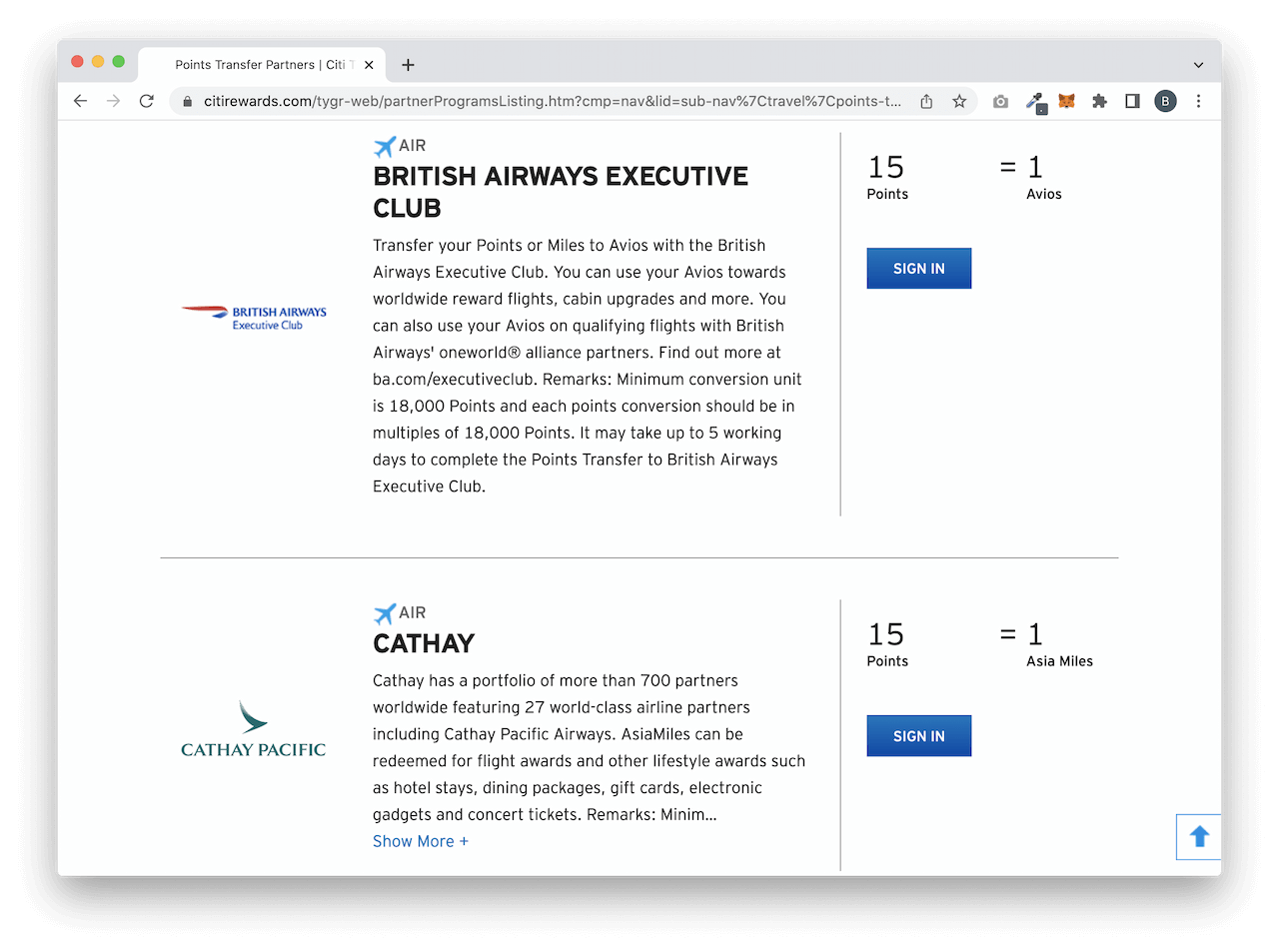Image resolution: width=1279 pixels, height=952 pixels.
Task: Click the camera screenshot extension icon
Action: coord(1000,101)
